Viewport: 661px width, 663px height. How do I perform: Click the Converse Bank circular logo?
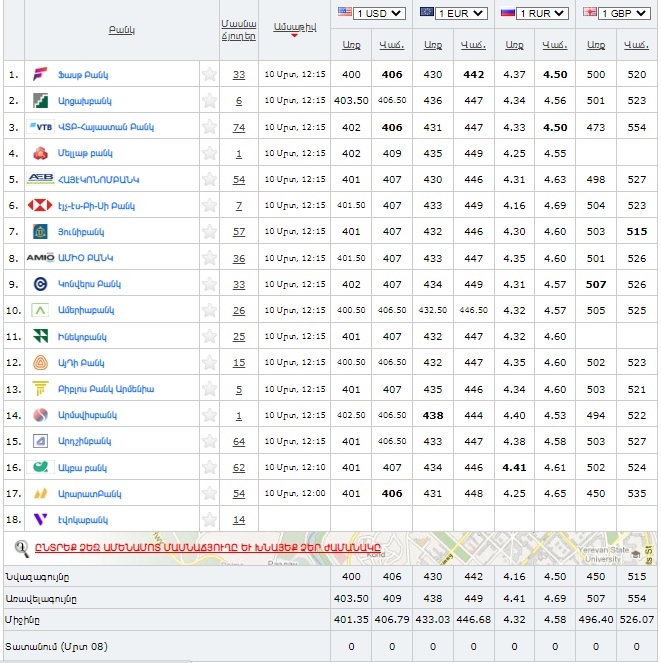point(40,284)
